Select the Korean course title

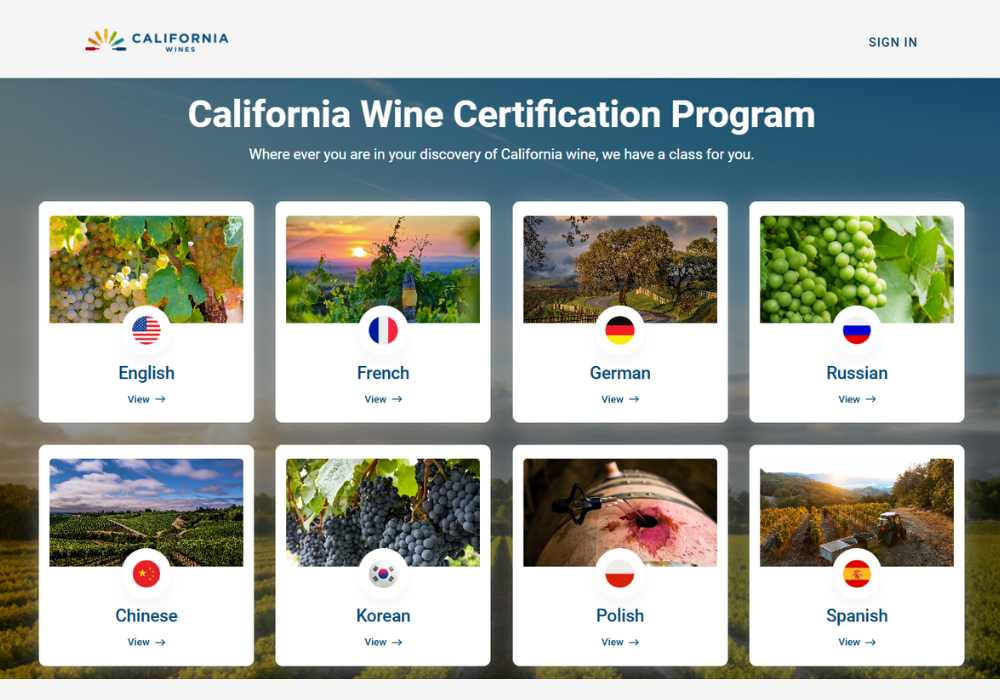(x=383, y=615)
